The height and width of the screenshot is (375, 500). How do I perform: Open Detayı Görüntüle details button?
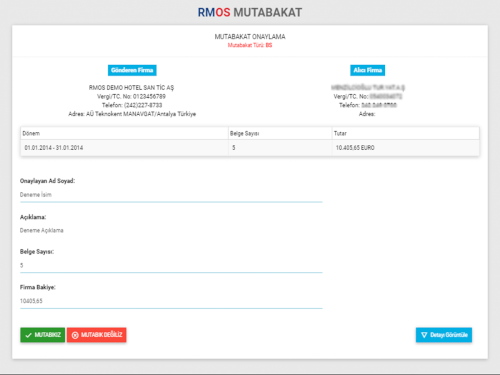pos(444,335)
